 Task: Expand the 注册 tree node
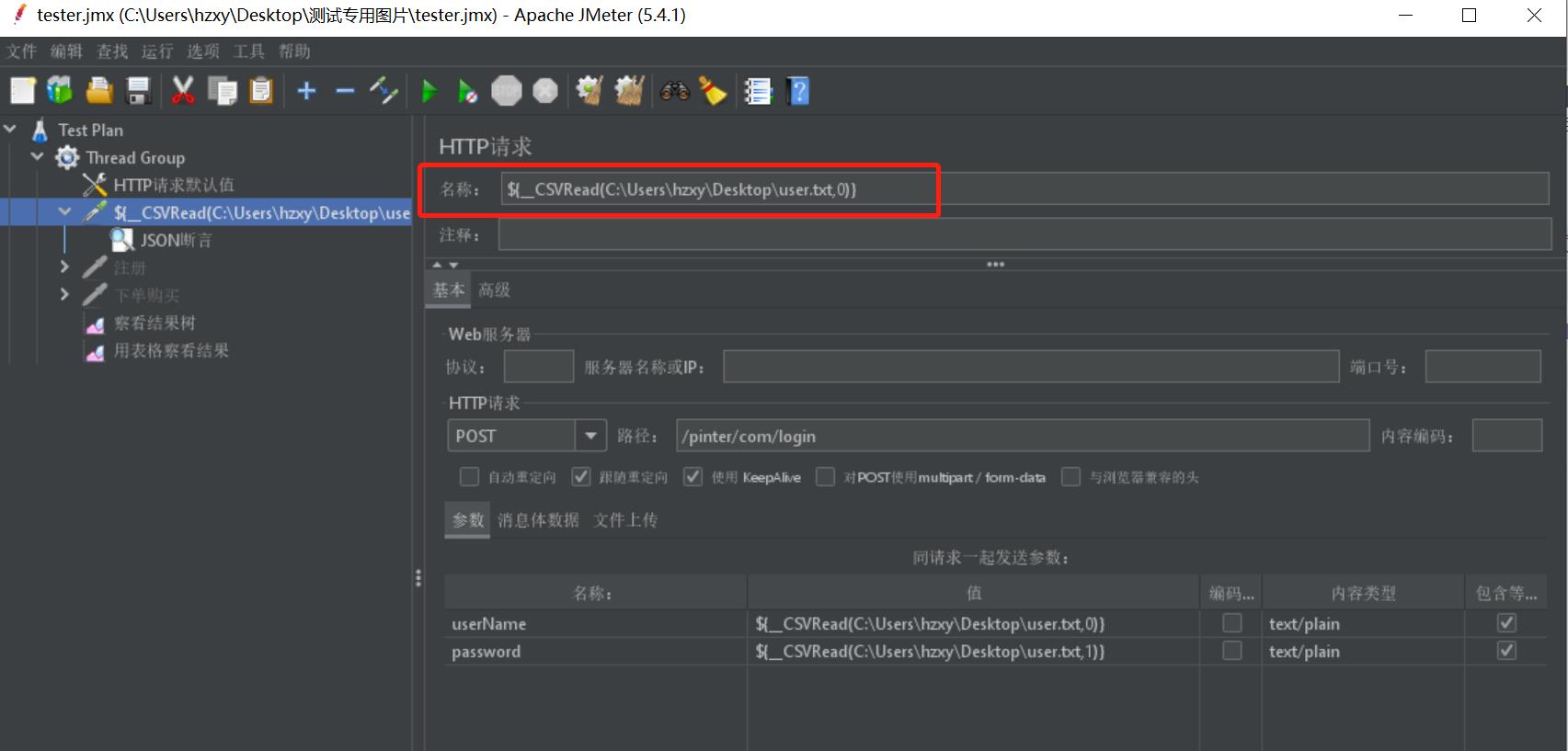click(x=64, y=267)
